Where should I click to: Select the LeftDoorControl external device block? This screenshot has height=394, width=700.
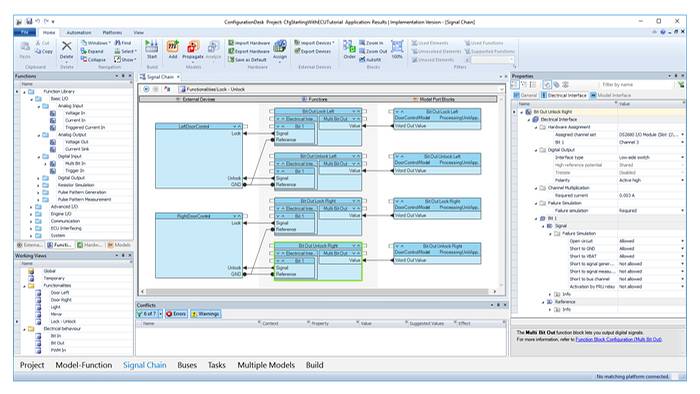(x=199, y=156)
